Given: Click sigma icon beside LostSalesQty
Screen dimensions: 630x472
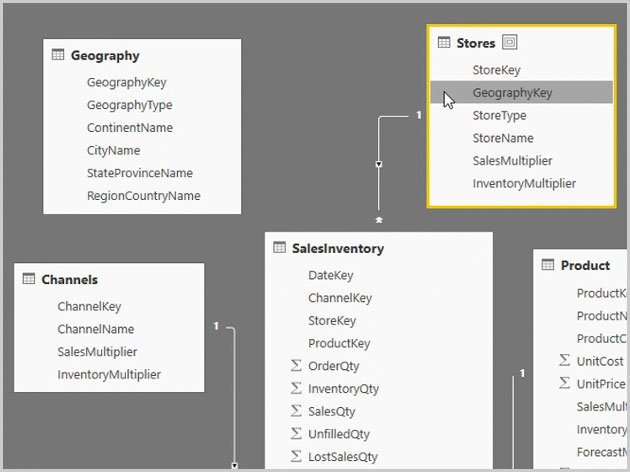Looking at the screenshot, I should tap(296, 456).
